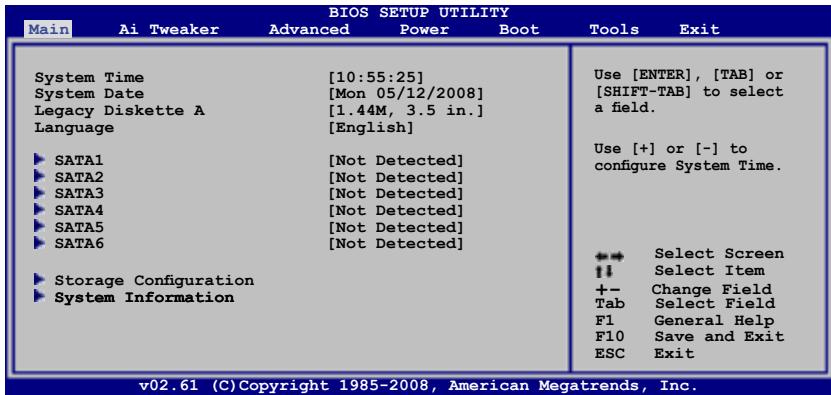Select the SATA6 entry label
831x395 pixels.
pos(79,244)
